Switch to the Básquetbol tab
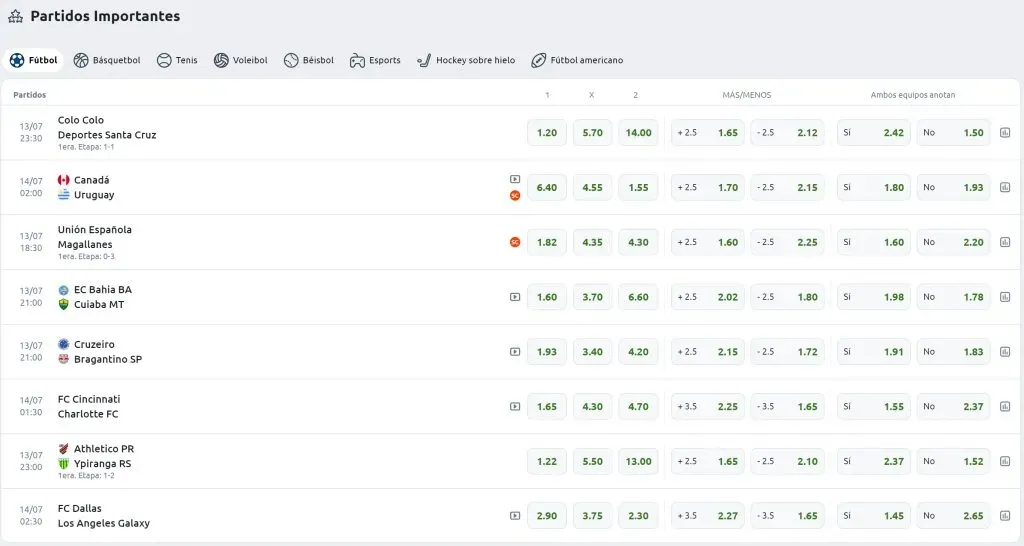The height and width of the screenshot is (546, 1024). (x=107, y=60)
